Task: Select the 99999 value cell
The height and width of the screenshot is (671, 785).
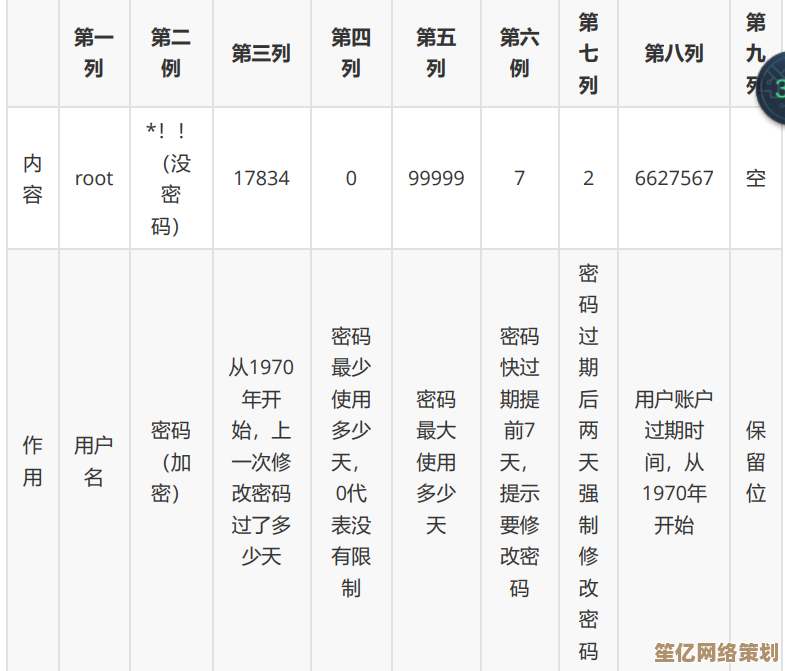Action: click(x=436, y=178)
